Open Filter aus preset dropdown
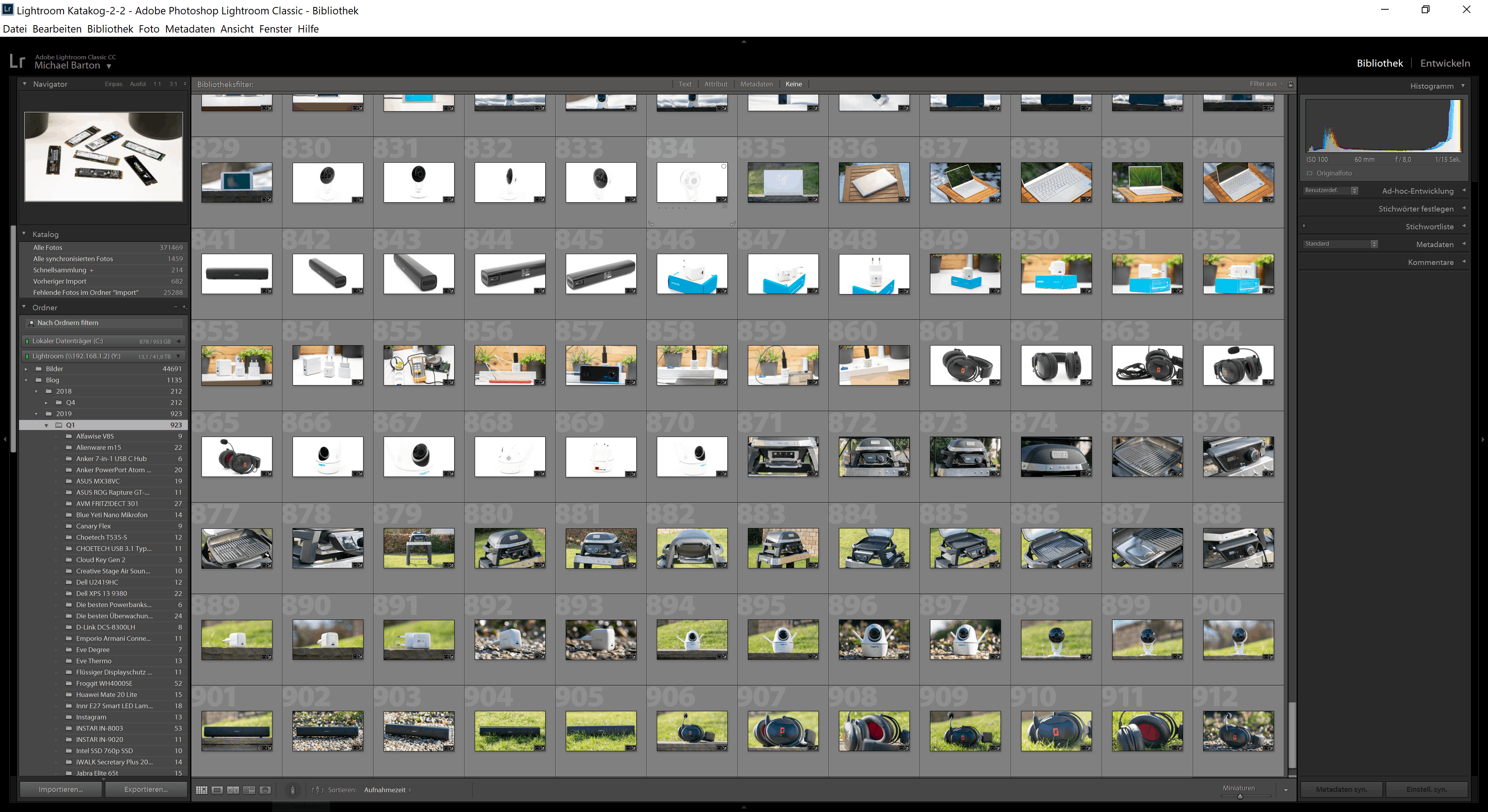This screenshot has height=812, width=1488. tap(1266, 84)
